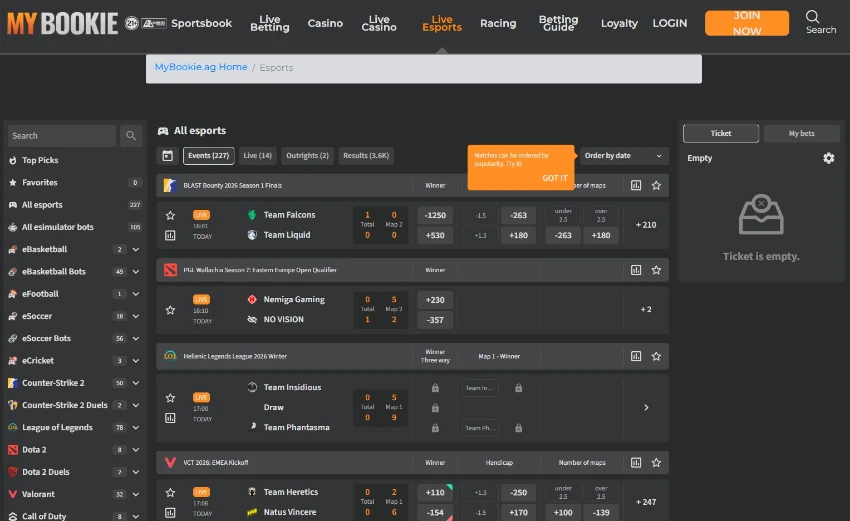
Task: Open match stats icon for Team Insidious match
Action: tap(170, 418)
